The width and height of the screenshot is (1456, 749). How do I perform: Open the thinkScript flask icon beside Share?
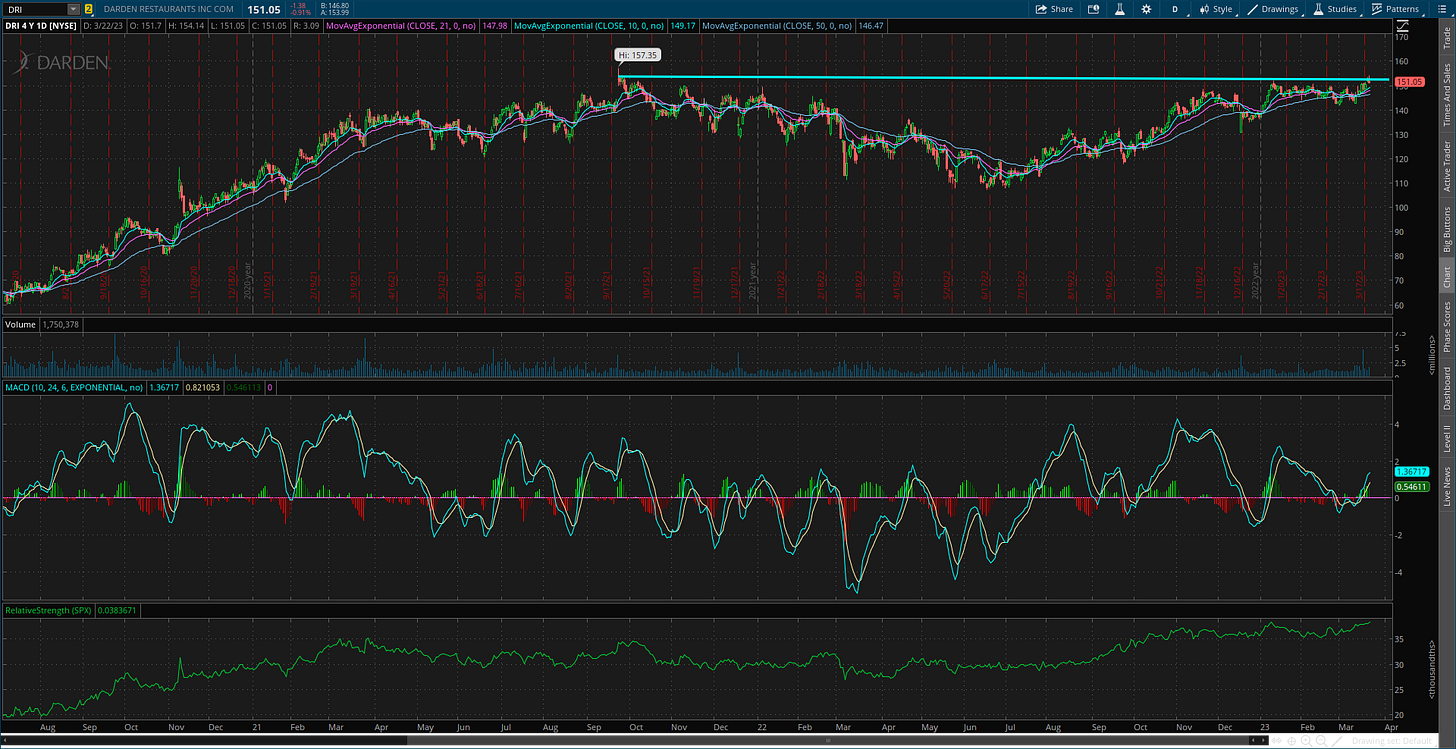pos(1119,9)
